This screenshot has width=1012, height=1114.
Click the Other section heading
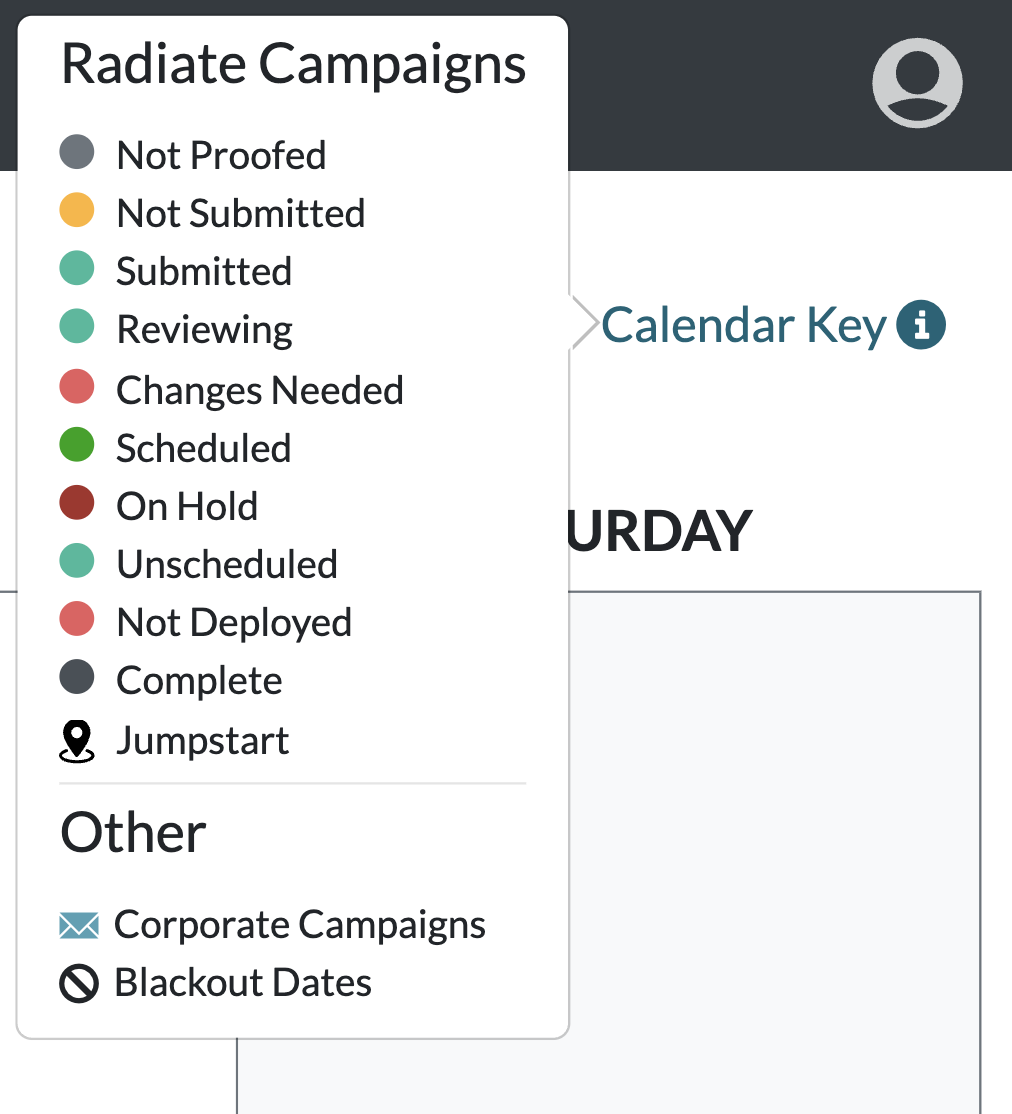pyautogui.click(x=133, y=832)
